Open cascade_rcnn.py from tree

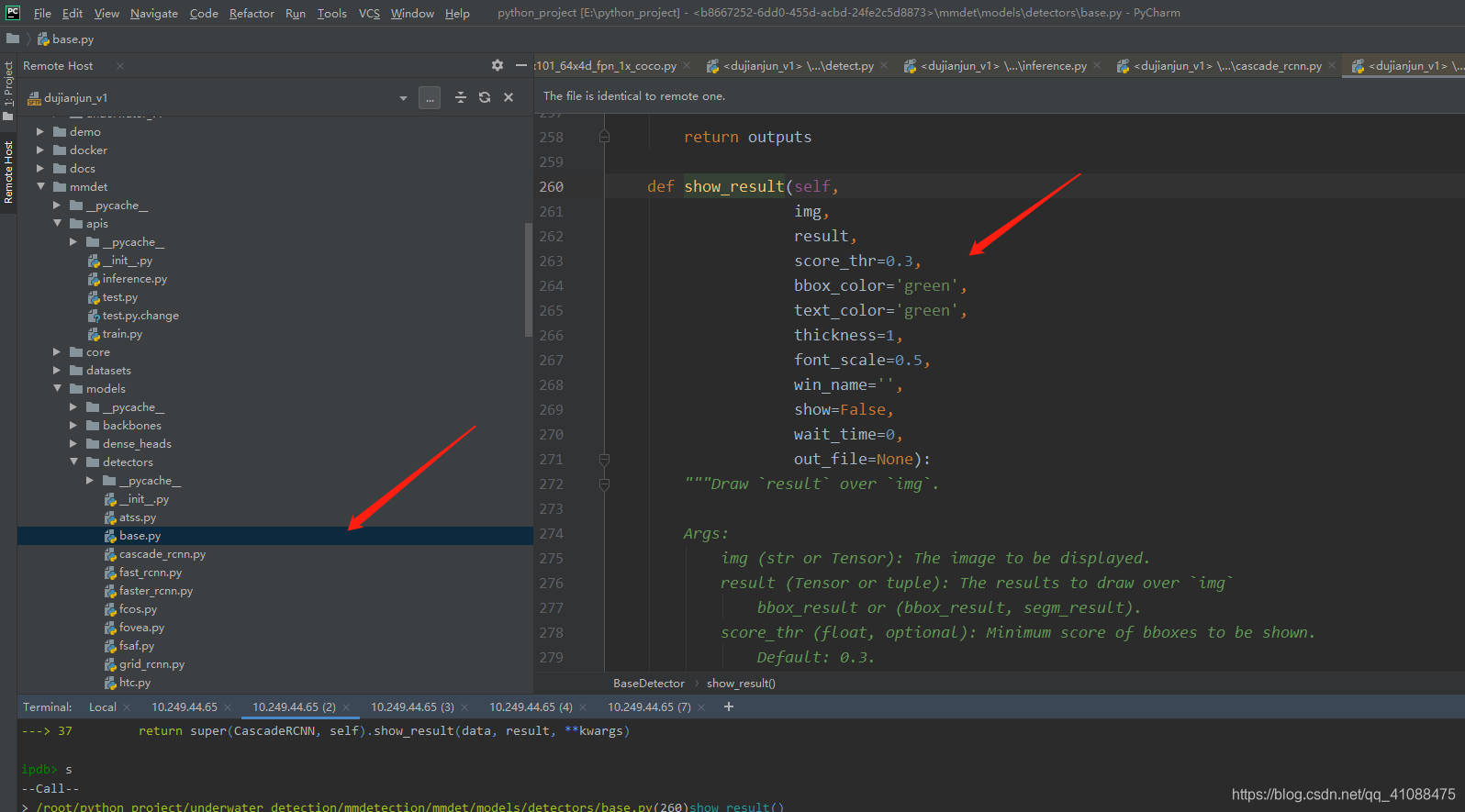point(162,554)
